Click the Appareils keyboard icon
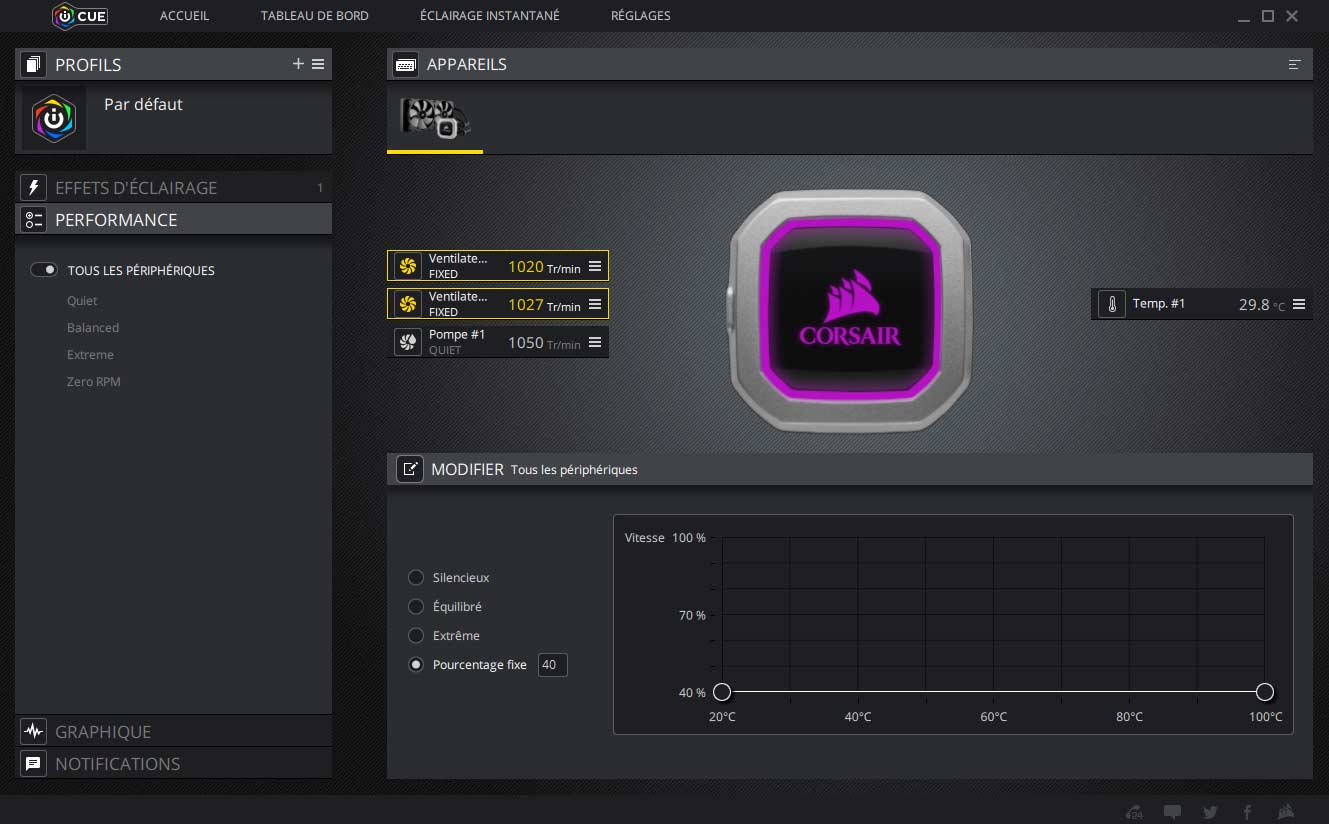 [405, 64]
